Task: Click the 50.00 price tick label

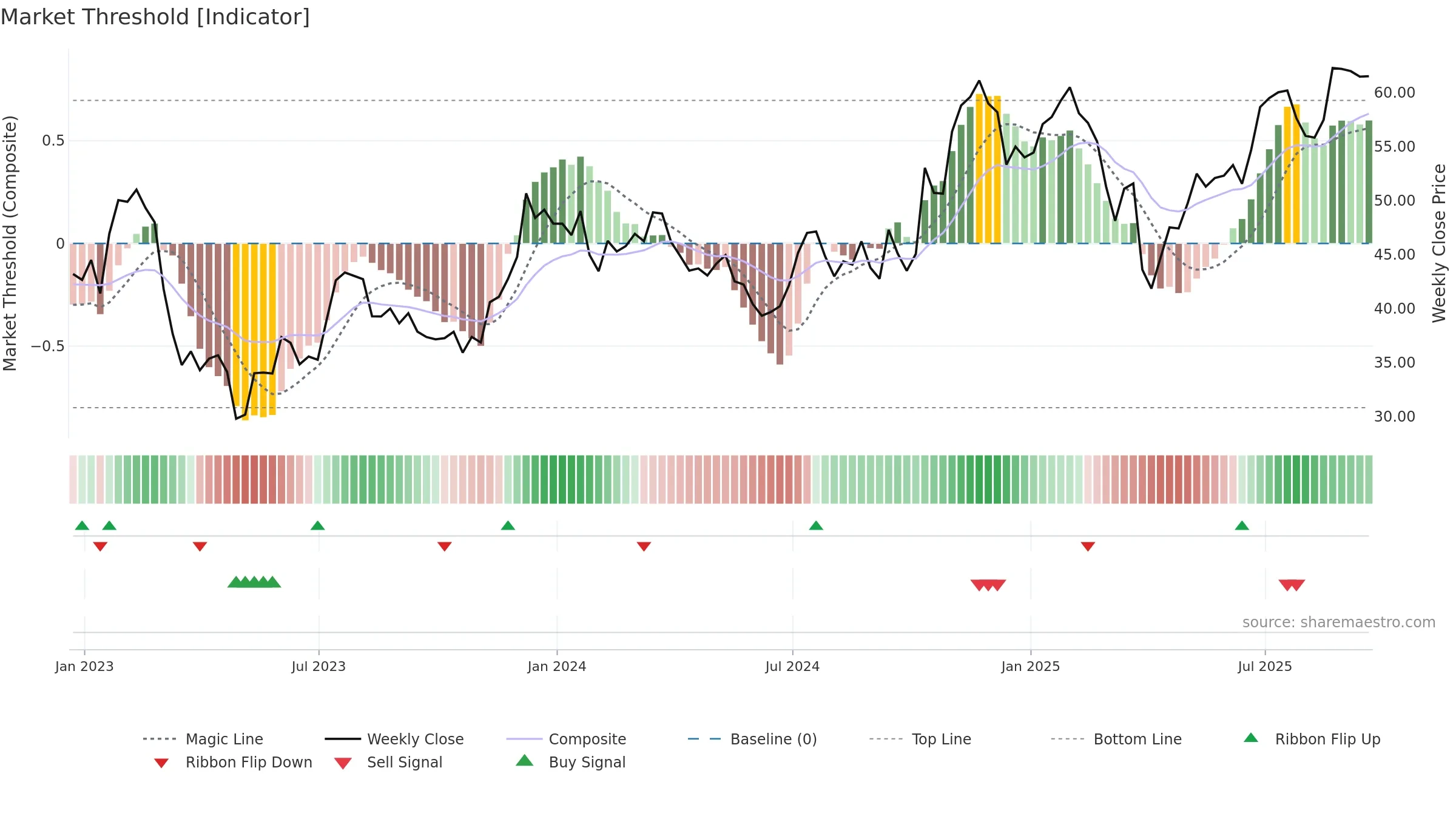Action: click(1395, 201)
